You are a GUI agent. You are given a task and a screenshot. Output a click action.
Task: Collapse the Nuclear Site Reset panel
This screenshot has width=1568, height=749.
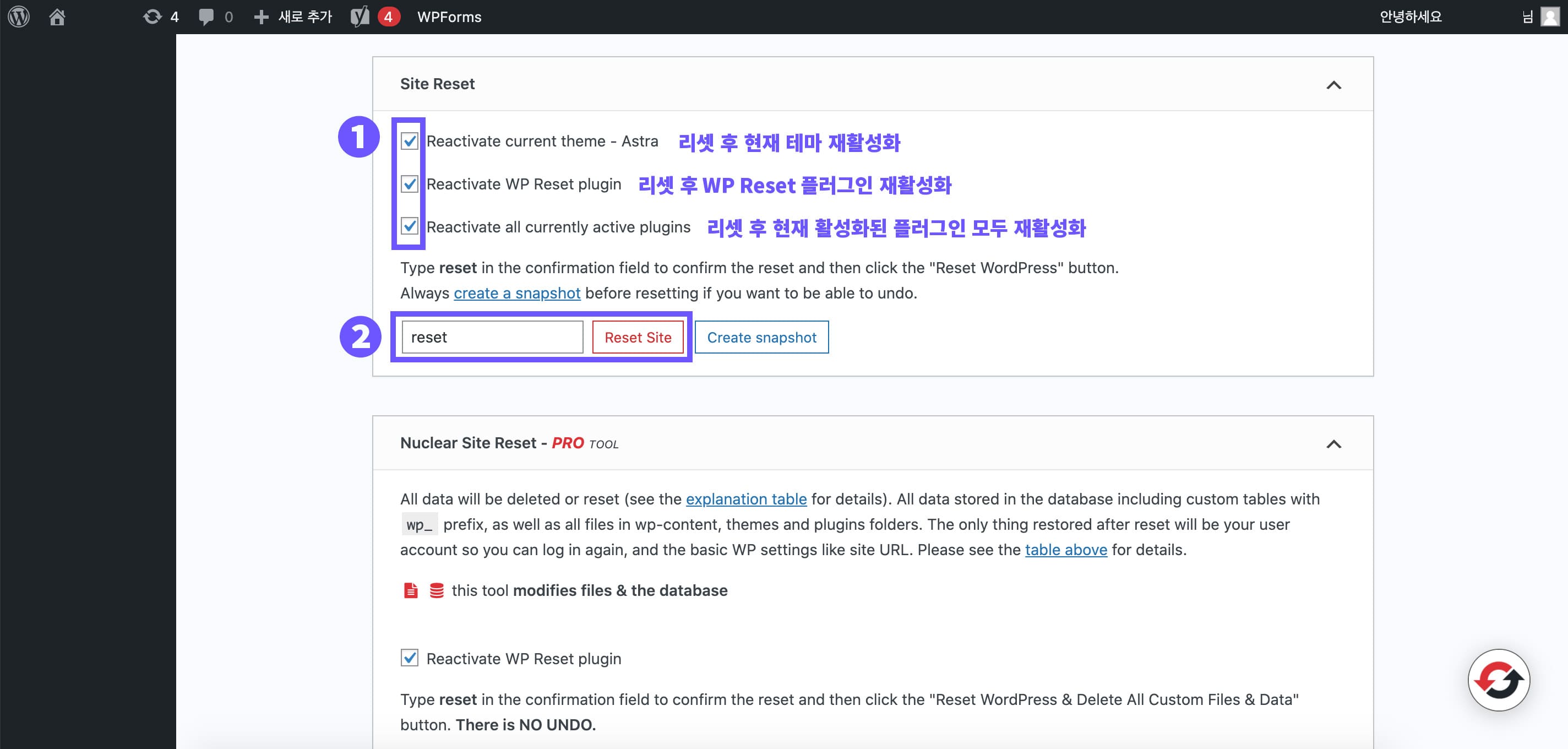pyautogui.click(x=1333, y=444)
